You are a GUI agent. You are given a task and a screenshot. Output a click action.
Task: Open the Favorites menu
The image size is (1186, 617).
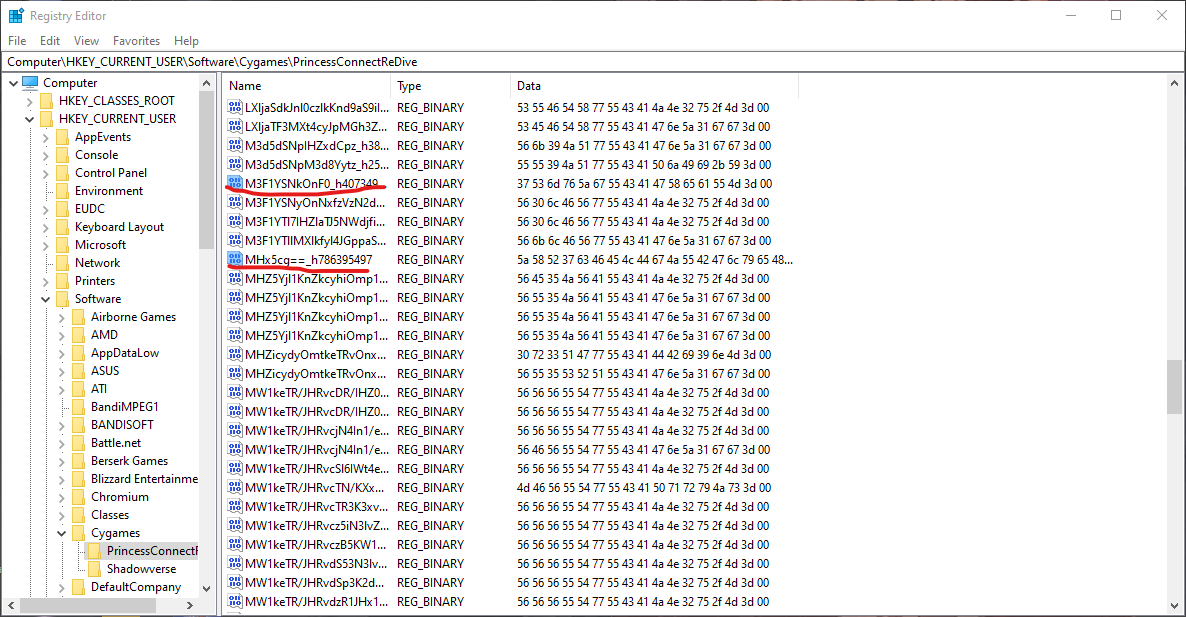tap(136, 41)
